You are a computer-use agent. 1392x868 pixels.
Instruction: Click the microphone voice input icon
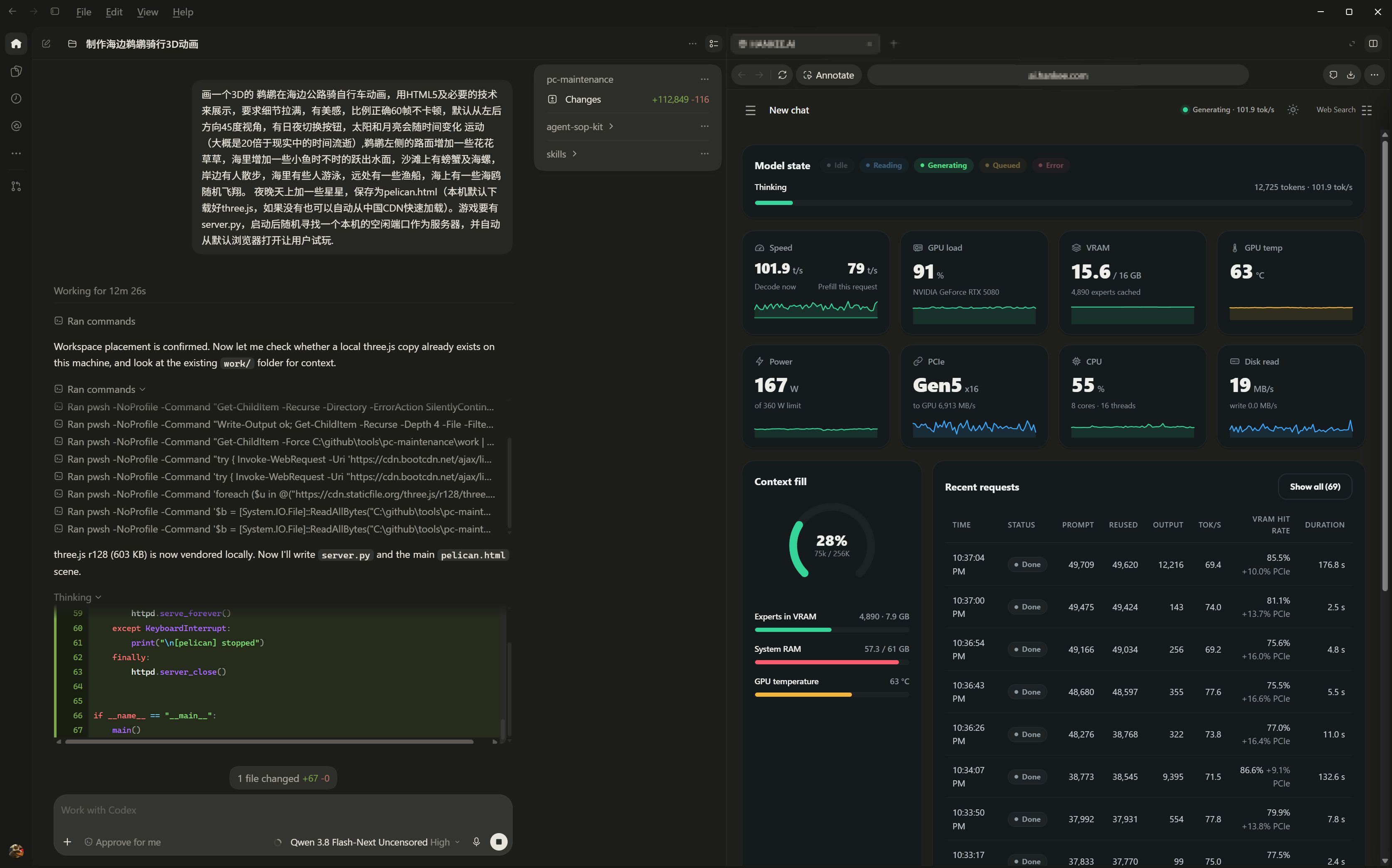[476, 841]
